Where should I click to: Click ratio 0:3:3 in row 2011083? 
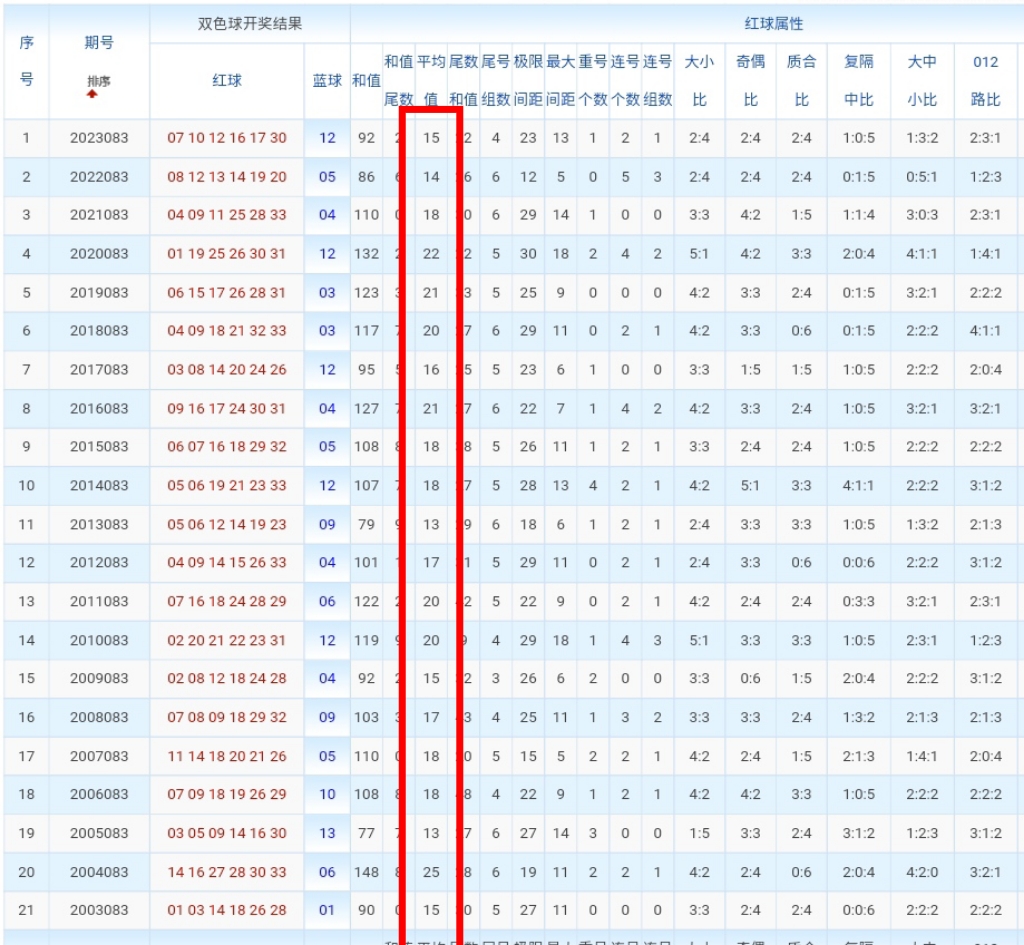859,601
